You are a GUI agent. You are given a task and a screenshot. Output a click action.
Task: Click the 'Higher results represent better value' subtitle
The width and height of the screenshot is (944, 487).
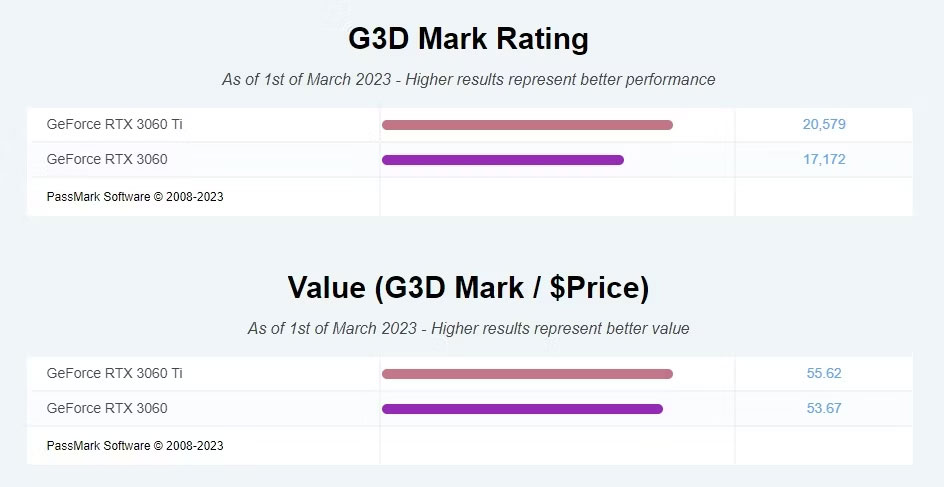pyautogui.click(x=468, y=328)
